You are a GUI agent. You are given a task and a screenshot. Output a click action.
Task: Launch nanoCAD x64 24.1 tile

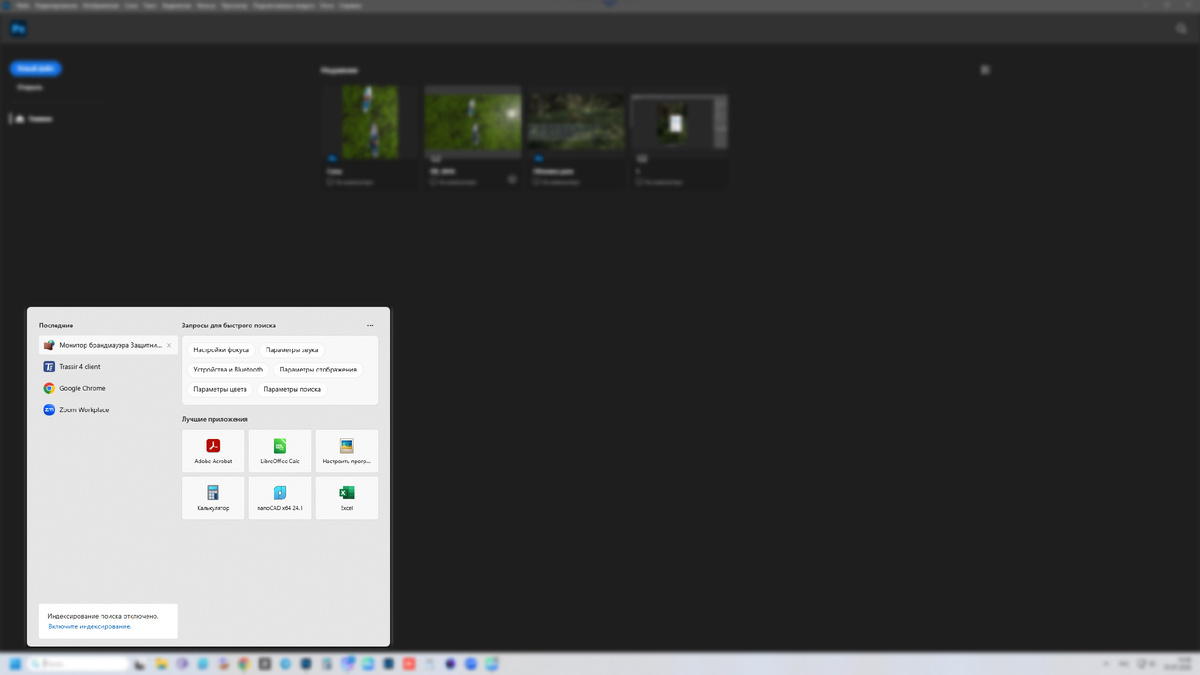pos(280,498)
